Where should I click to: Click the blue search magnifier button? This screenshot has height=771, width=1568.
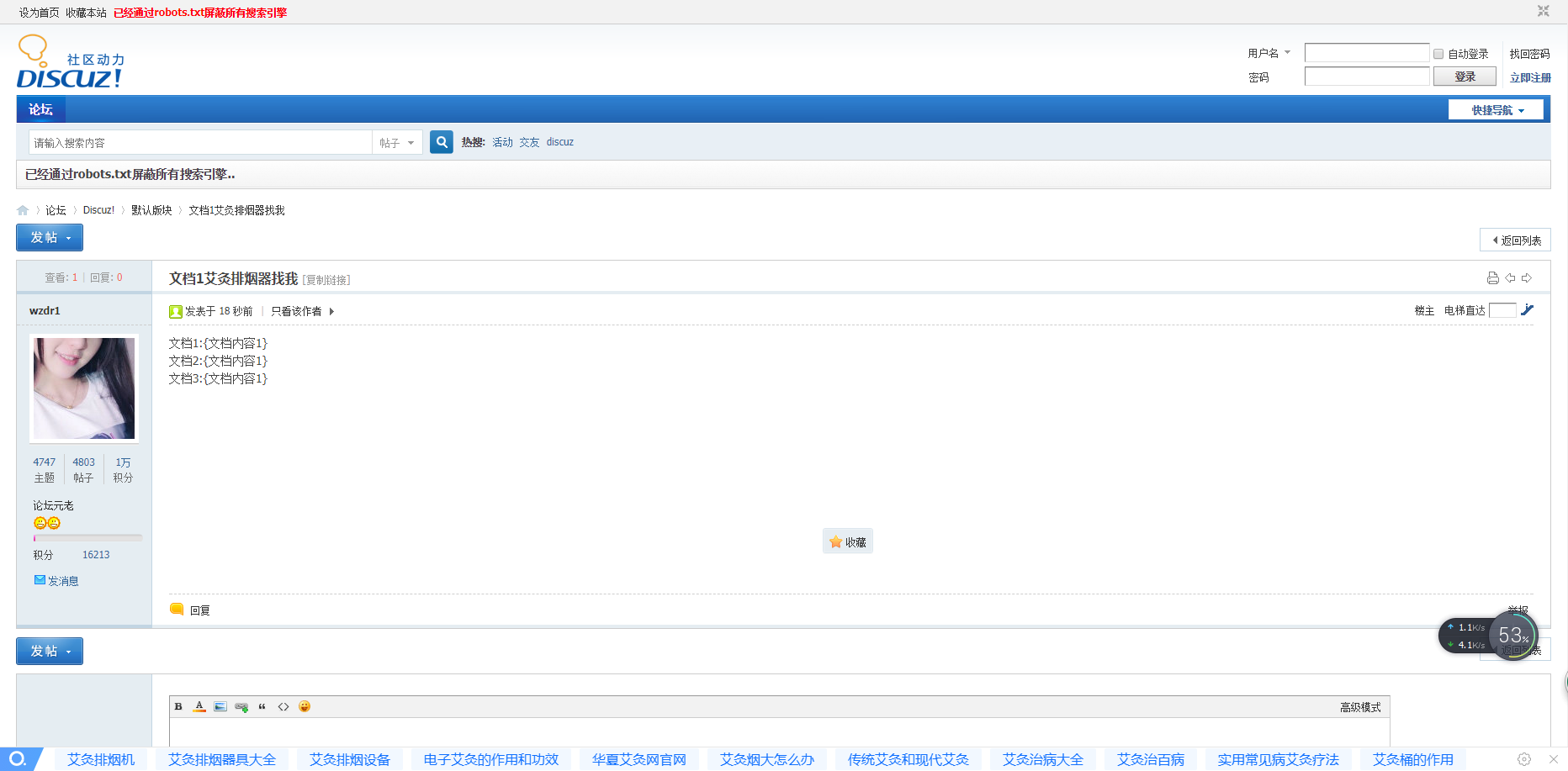[x=442, y=142]
